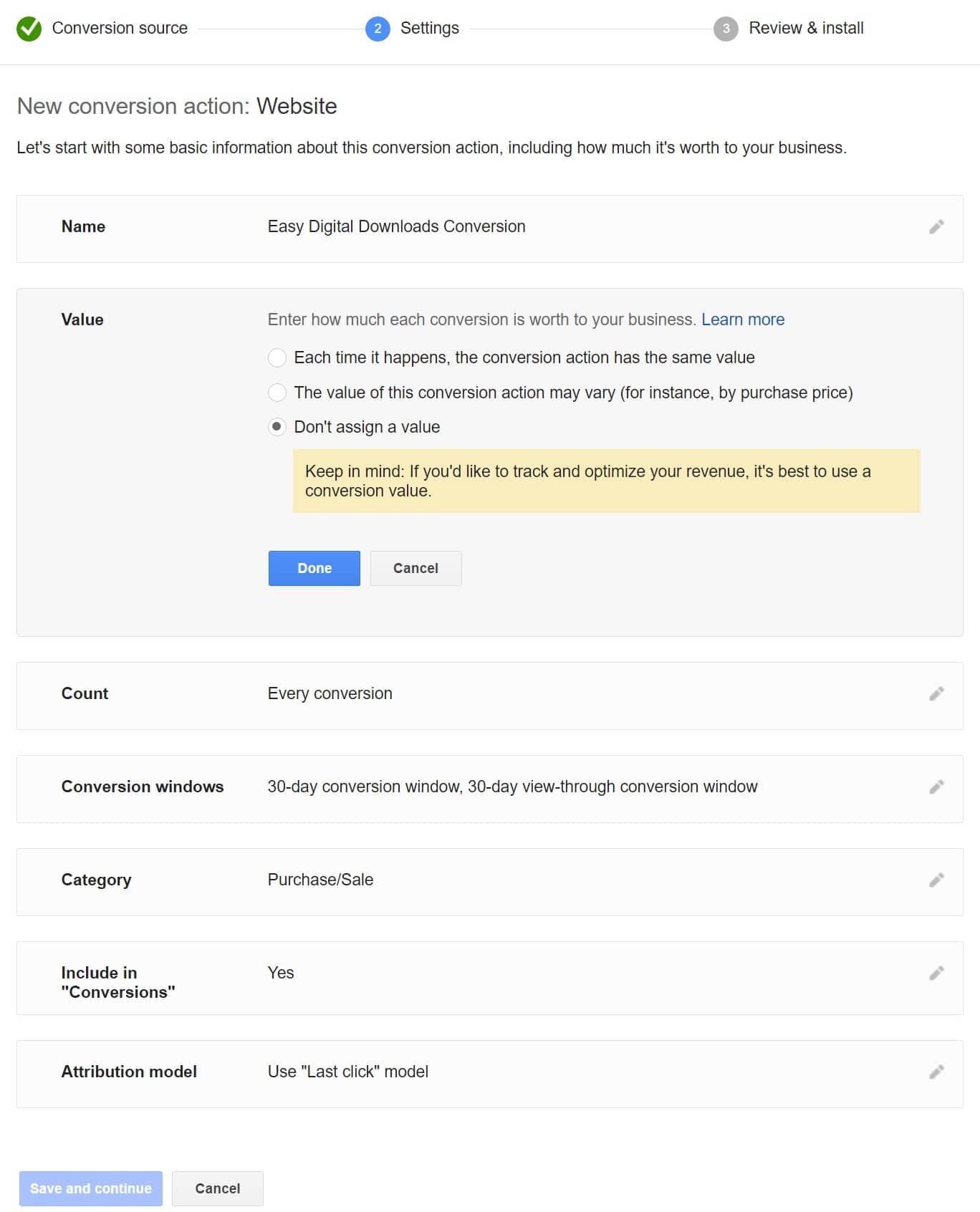Image resolution: width=980 pixels, height=1212 pixels.
Task: Expand the Value section editor
Action: coord(82,319)
